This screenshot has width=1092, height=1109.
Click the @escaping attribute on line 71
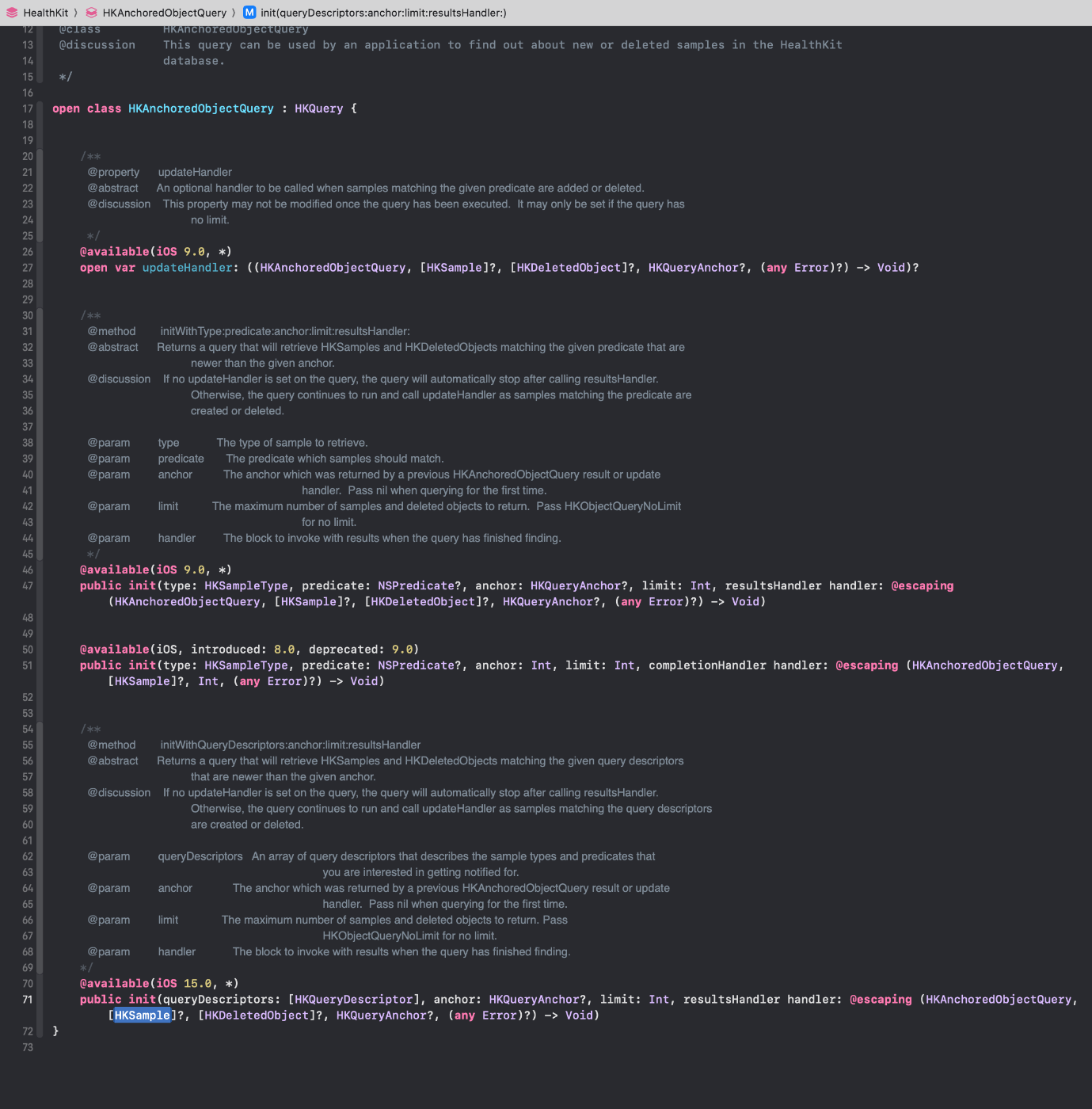(x=881, y=1000)
